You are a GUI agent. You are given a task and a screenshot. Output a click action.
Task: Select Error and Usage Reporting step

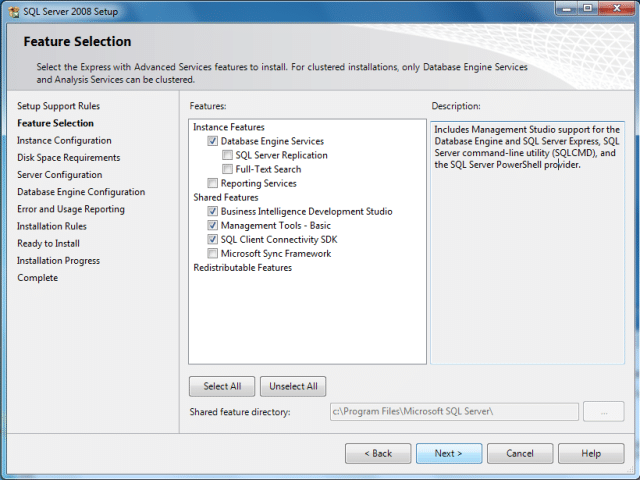click(71, 209)
